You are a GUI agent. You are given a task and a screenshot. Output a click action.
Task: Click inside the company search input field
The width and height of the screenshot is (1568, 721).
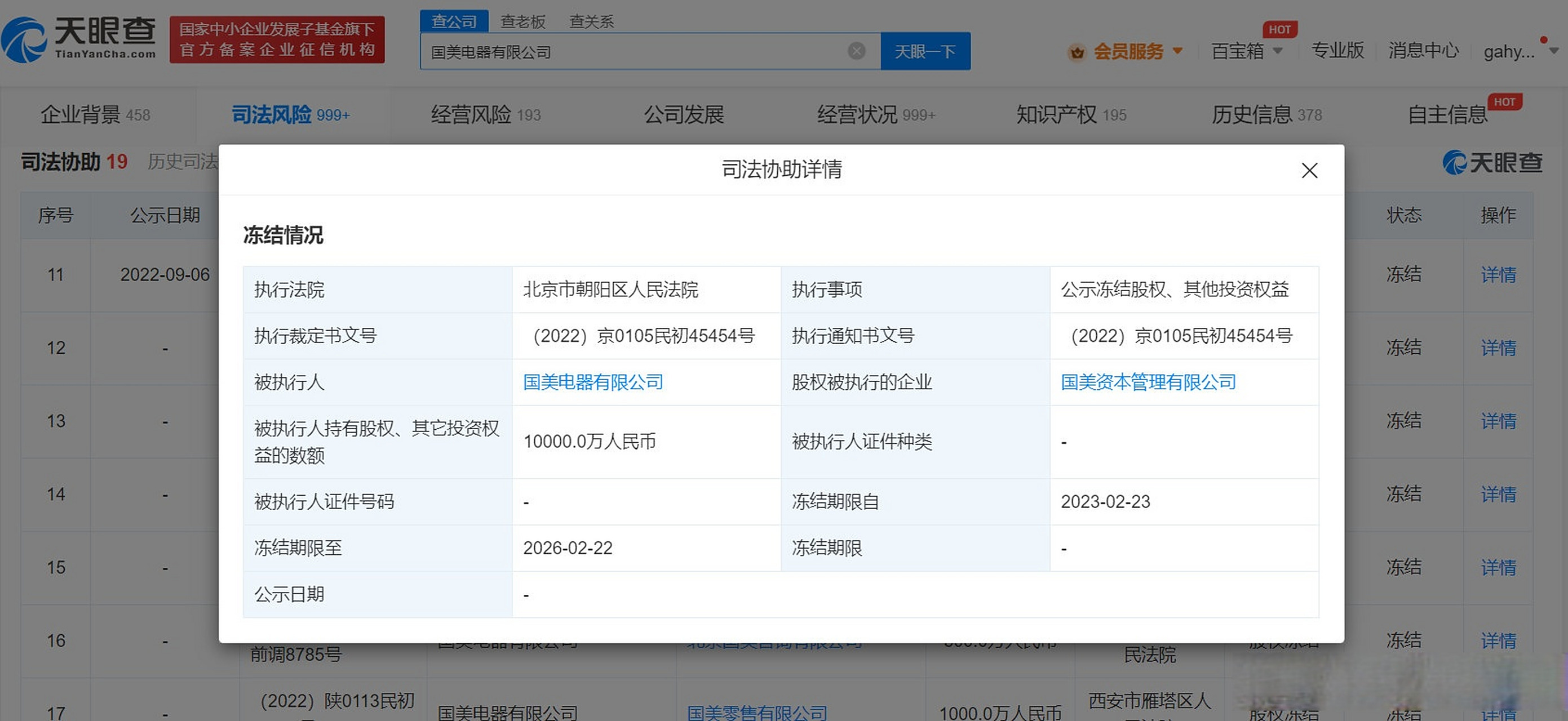pyautogui.click(x=639, y=51)
